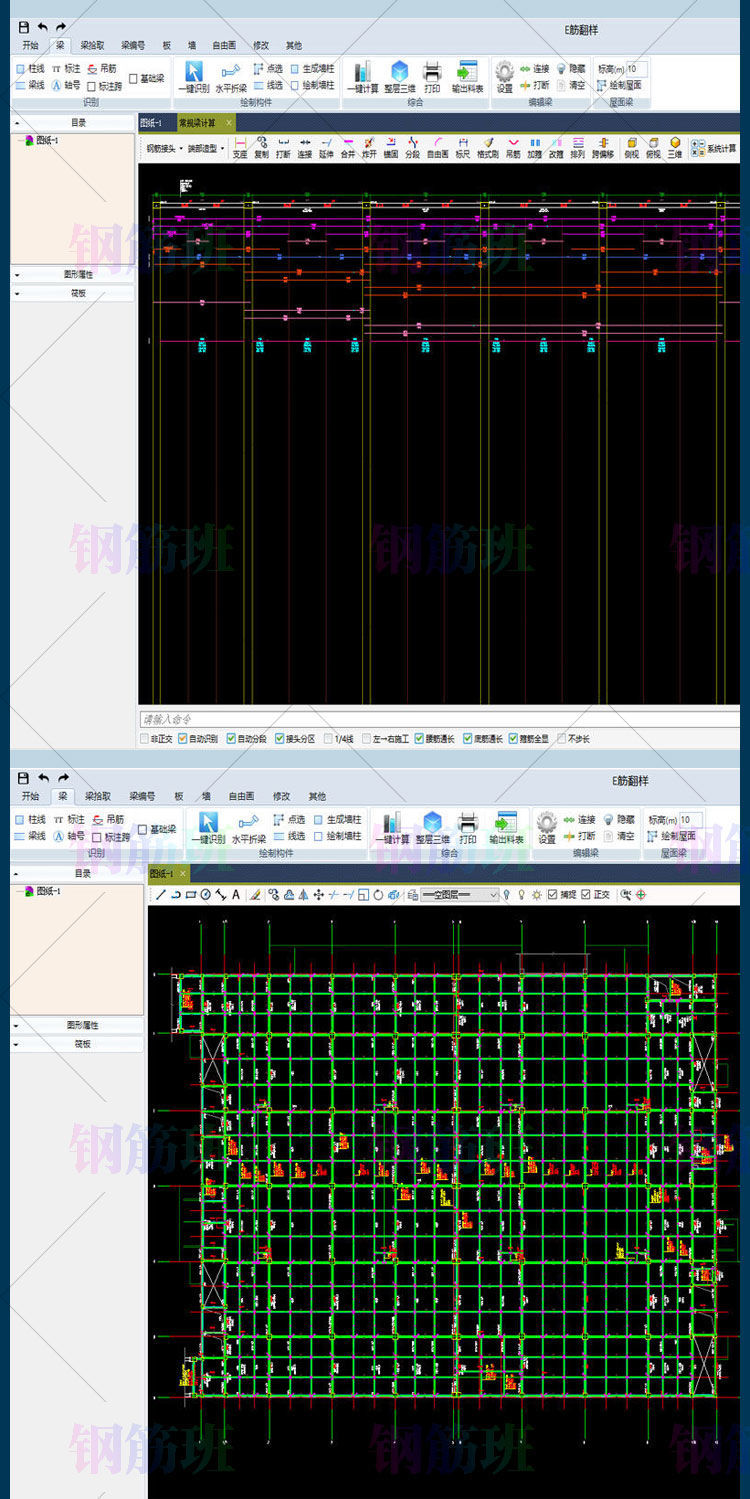Image resolution: width=750 pixels, height=1499 pixels.
Task: Open 空图层 layer combo box in lower window
Action: pos(459,895)
